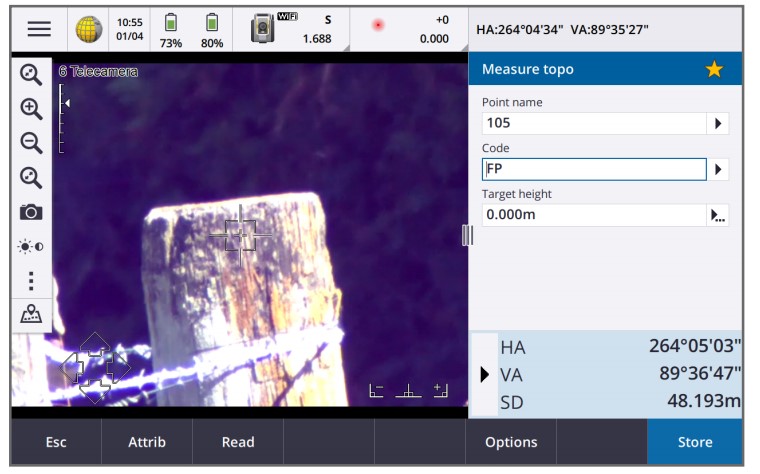The height and width of the screenshot is (474, 760).
Task: Switch to map view icon
Action: point(31,314)
